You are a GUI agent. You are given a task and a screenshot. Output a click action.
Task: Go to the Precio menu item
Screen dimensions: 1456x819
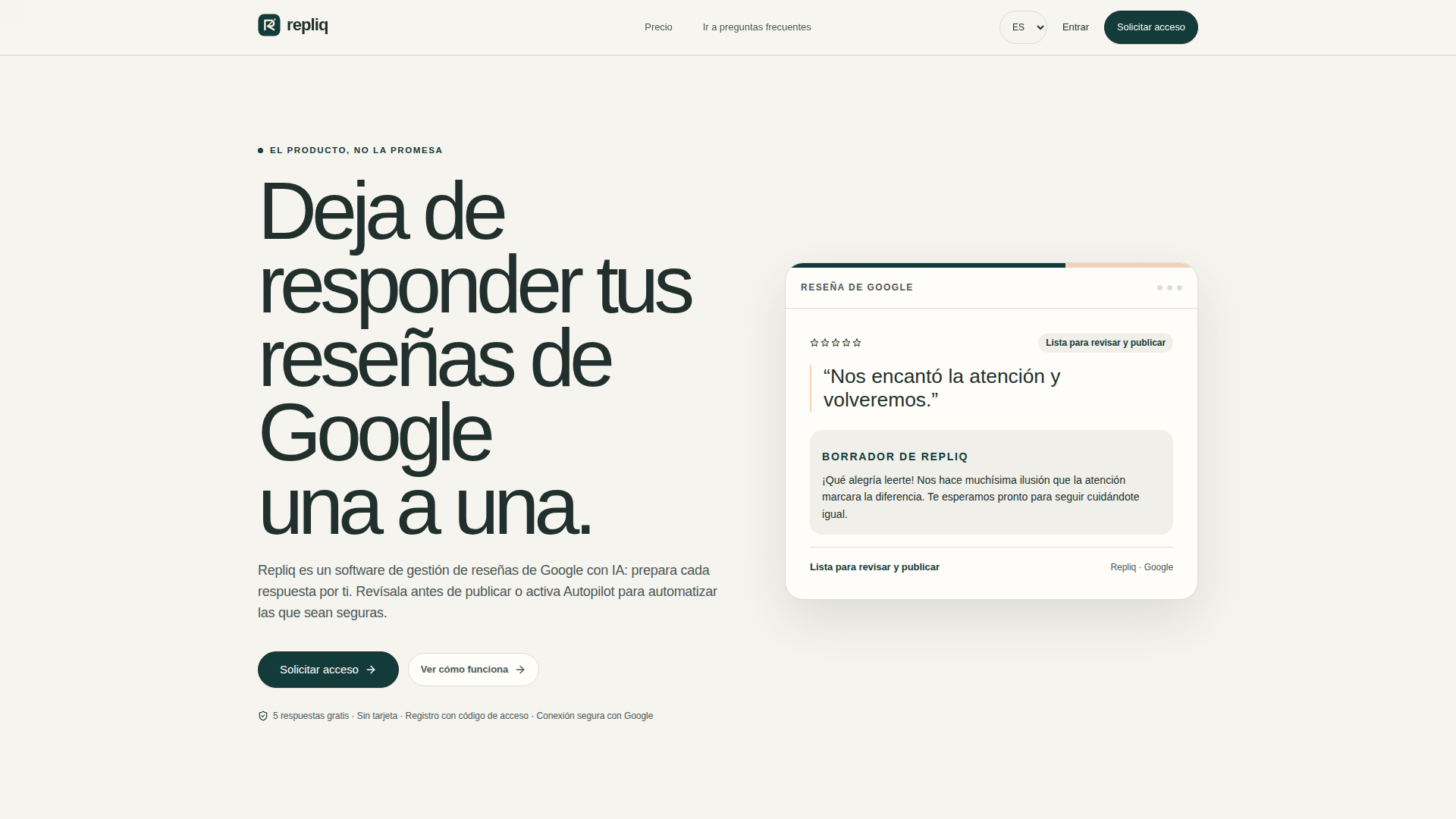click(x=658, y=27)
